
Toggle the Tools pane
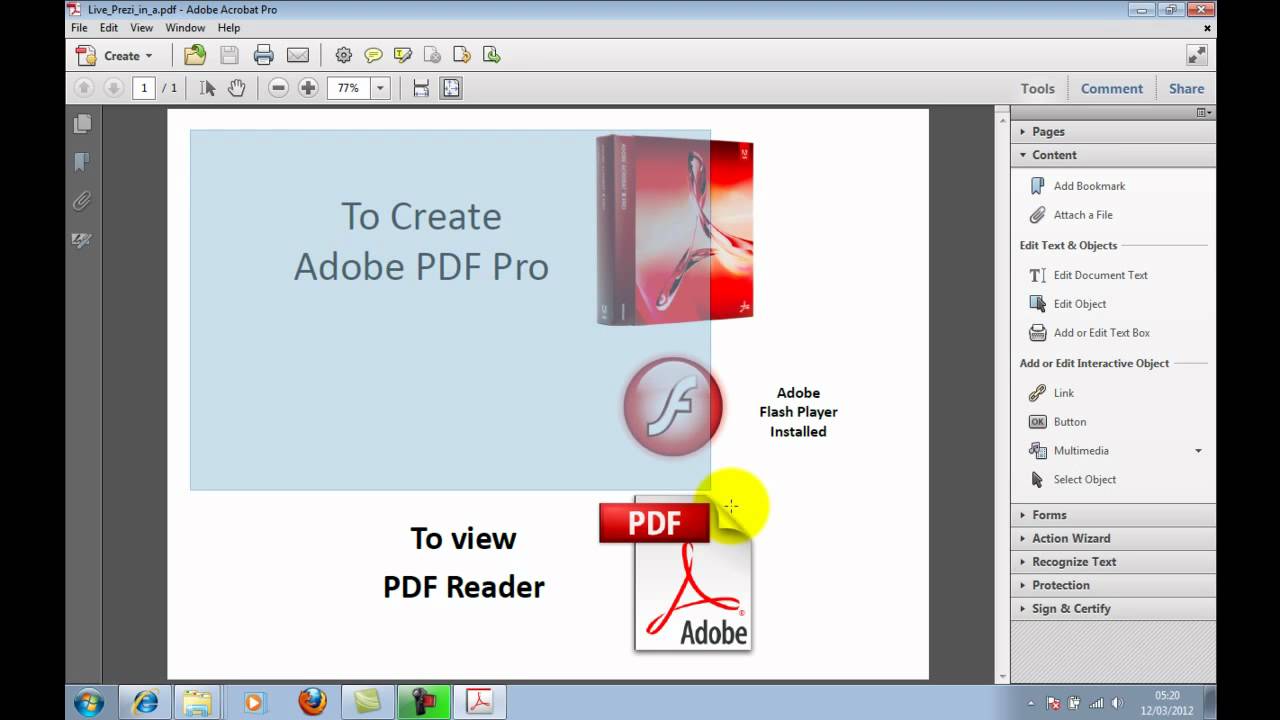1037,88
